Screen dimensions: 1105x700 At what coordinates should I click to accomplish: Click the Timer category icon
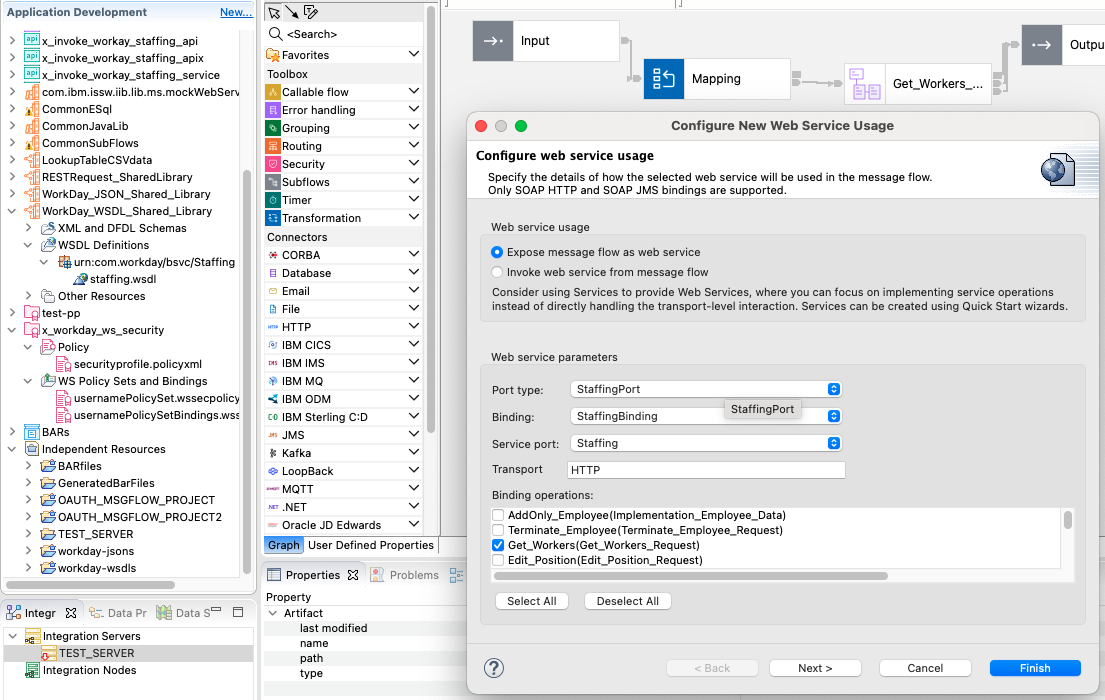[273, 200]
